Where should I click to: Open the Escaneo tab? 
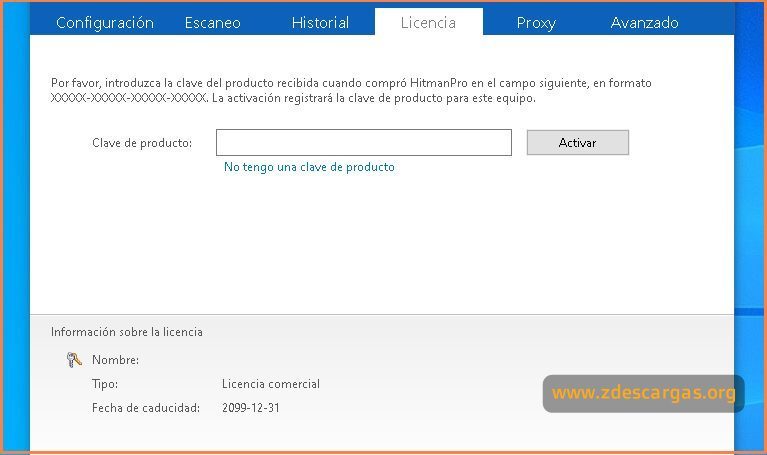(x=212, y=23)
